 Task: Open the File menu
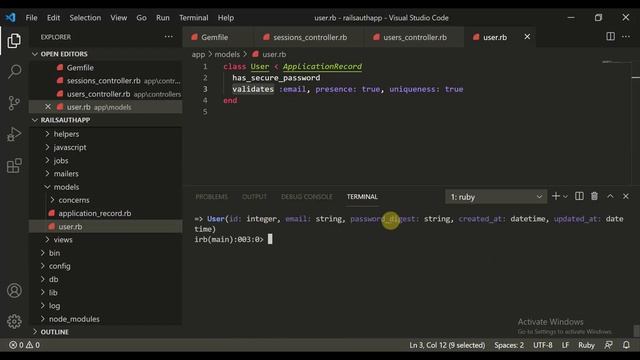(x=31, y=18)
